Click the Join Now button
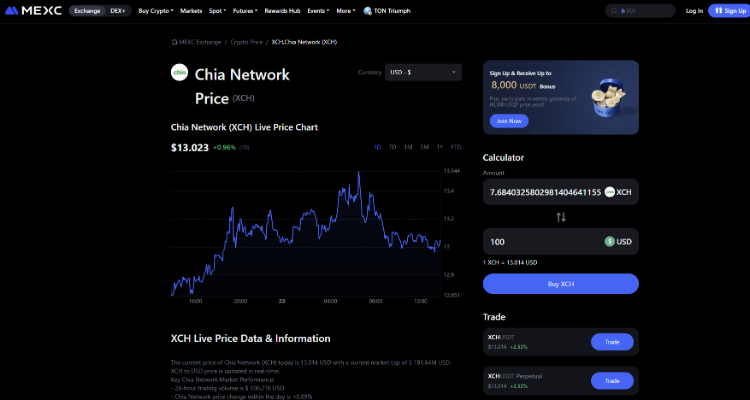750x400 pixels. 509,121
